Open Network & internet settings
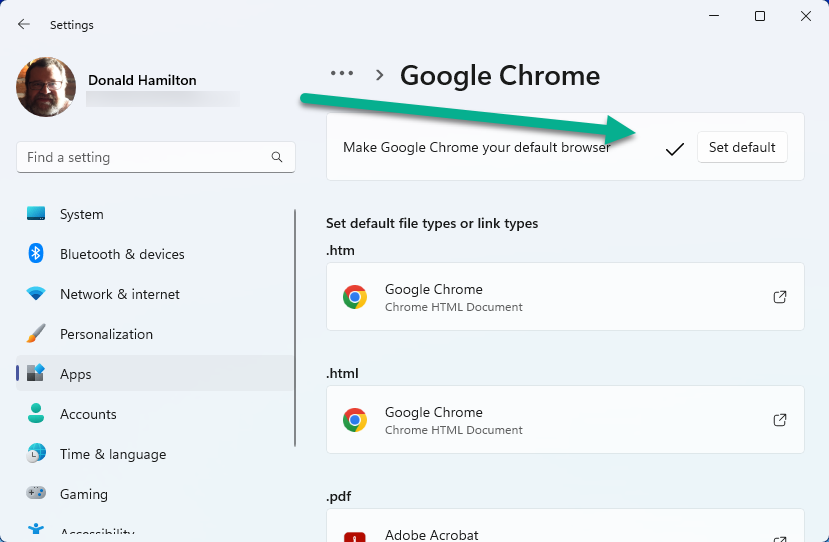This screenshot has height=542, width=829. [155, 294]
